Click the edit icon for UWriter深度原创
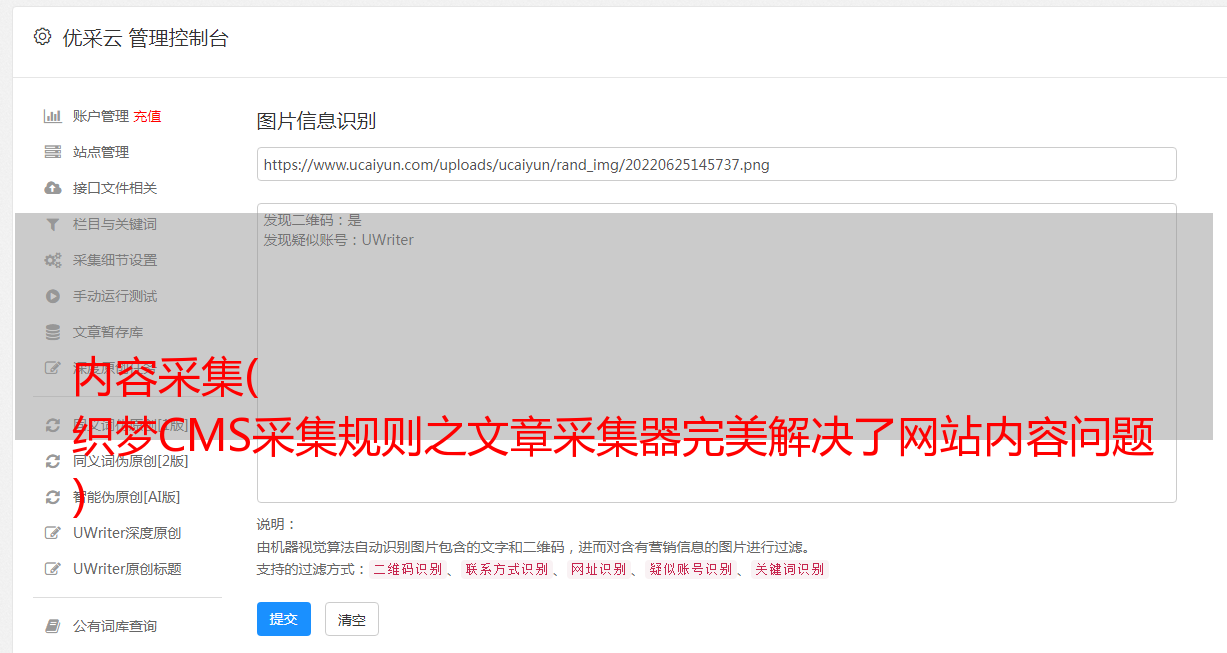 tap(53, 533)
